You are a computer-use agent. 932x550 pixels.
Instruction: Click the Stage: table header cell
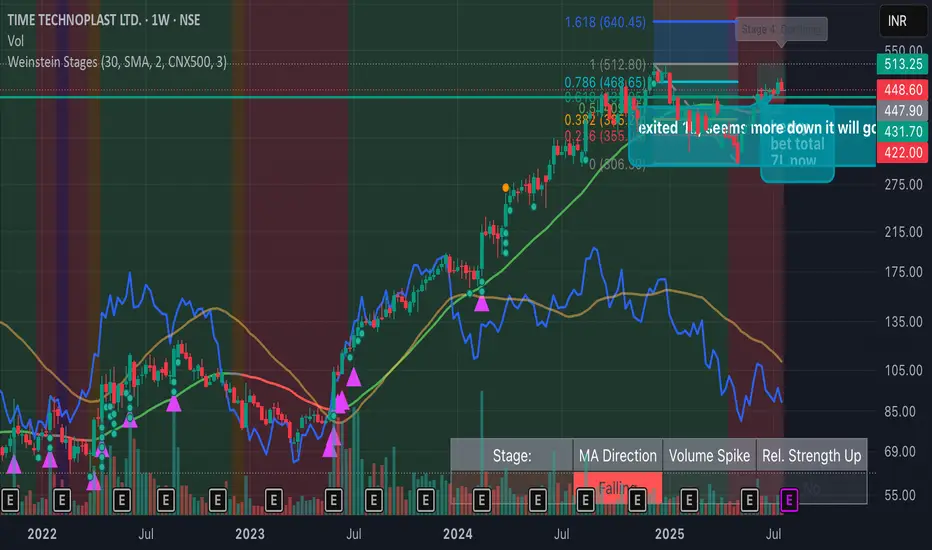pos(512,456)
